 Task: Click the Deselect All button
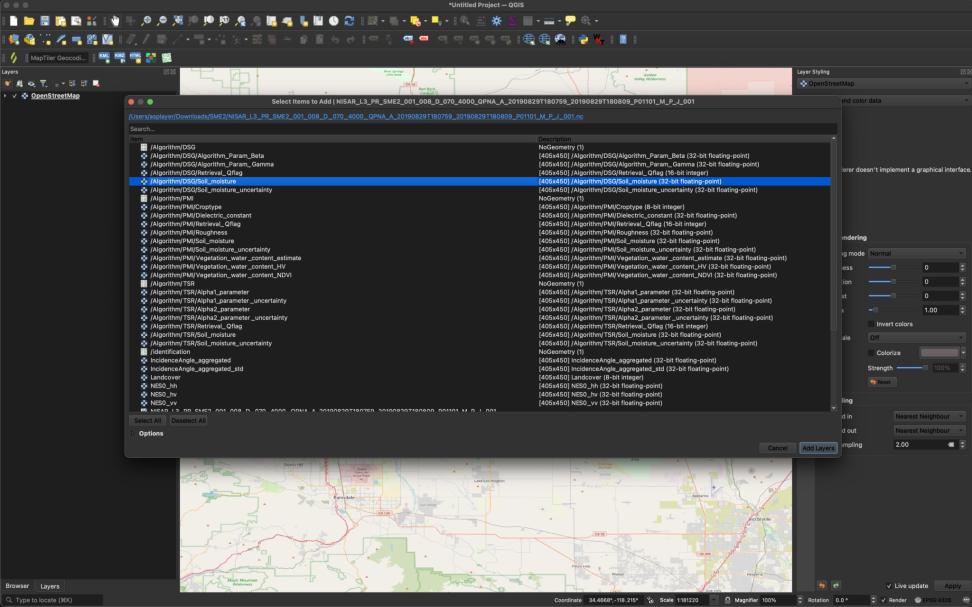pyautogui.click(x=188, y=420)
